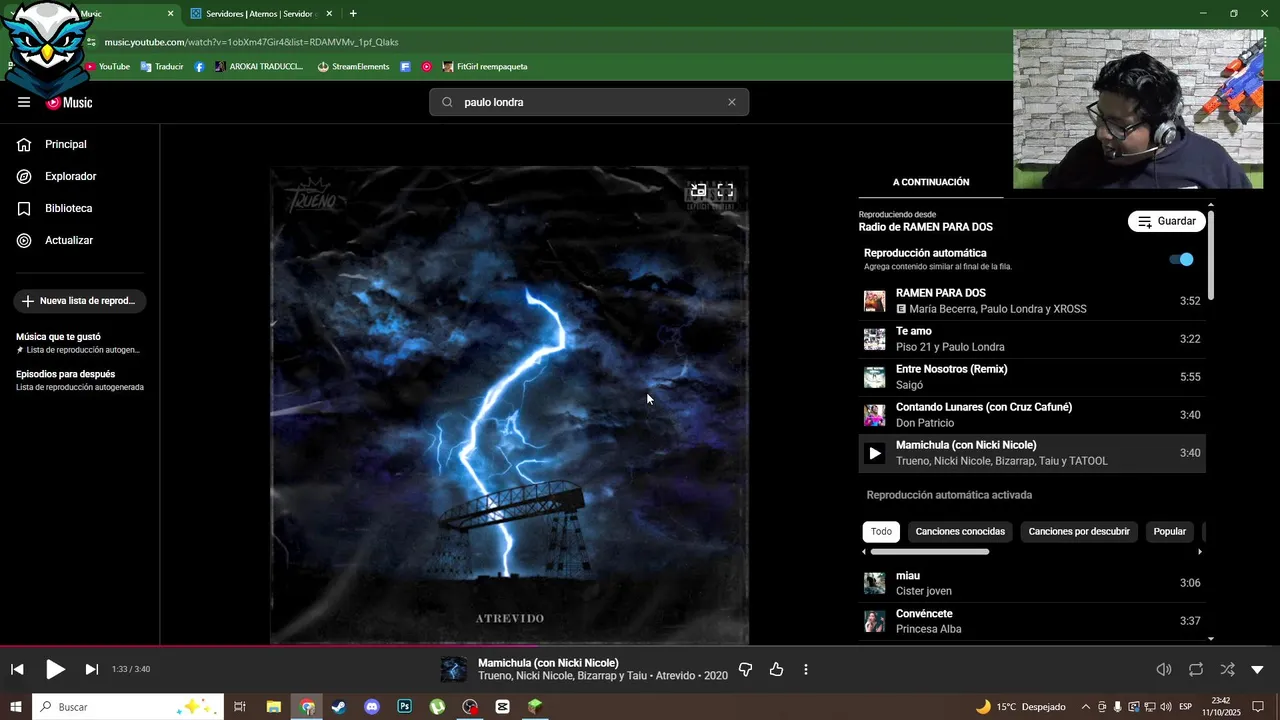Play RAMEN PARA DOS from the queue
Viewport: 1280px width, 720px height.
click(x=1032, y=301)
